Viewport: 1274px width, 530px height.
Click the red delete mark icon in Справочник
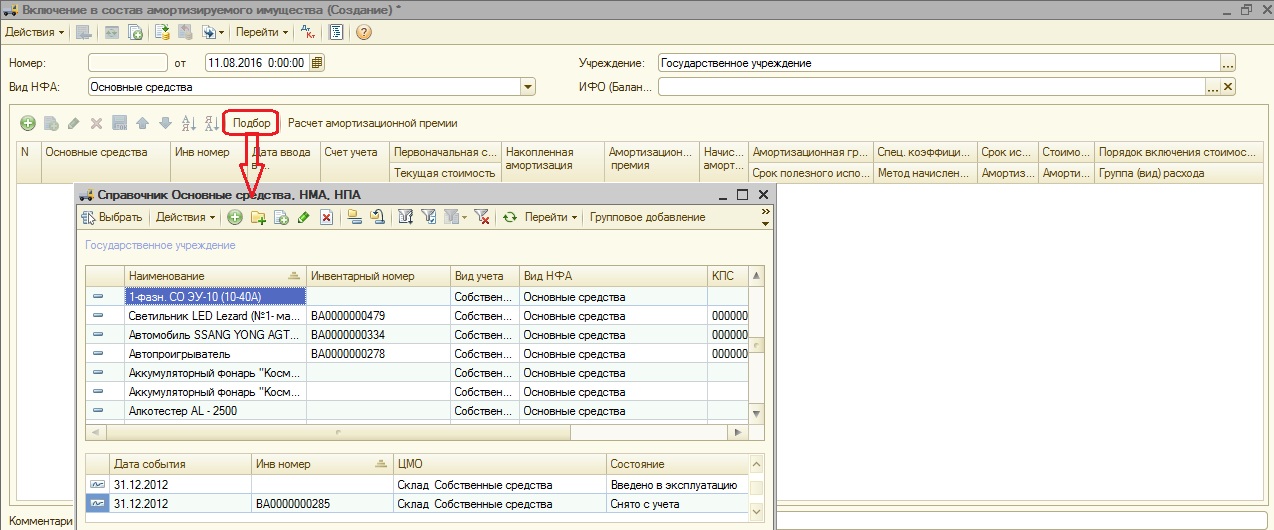[326, 217]
